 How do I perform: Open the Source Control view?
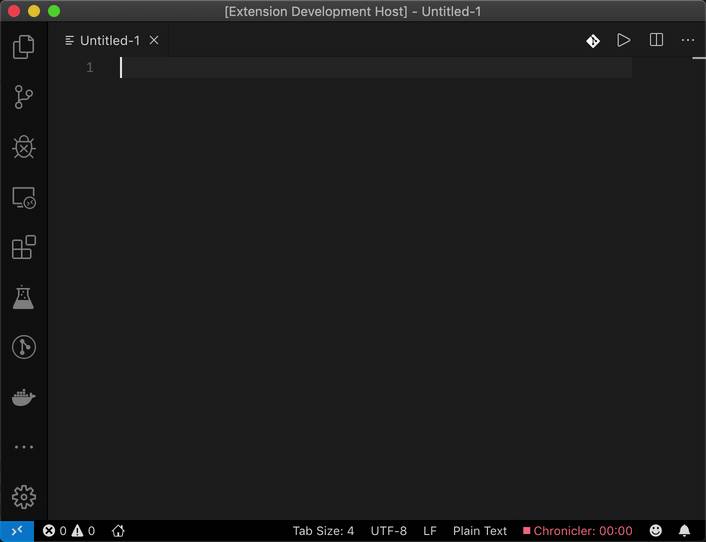23,97
